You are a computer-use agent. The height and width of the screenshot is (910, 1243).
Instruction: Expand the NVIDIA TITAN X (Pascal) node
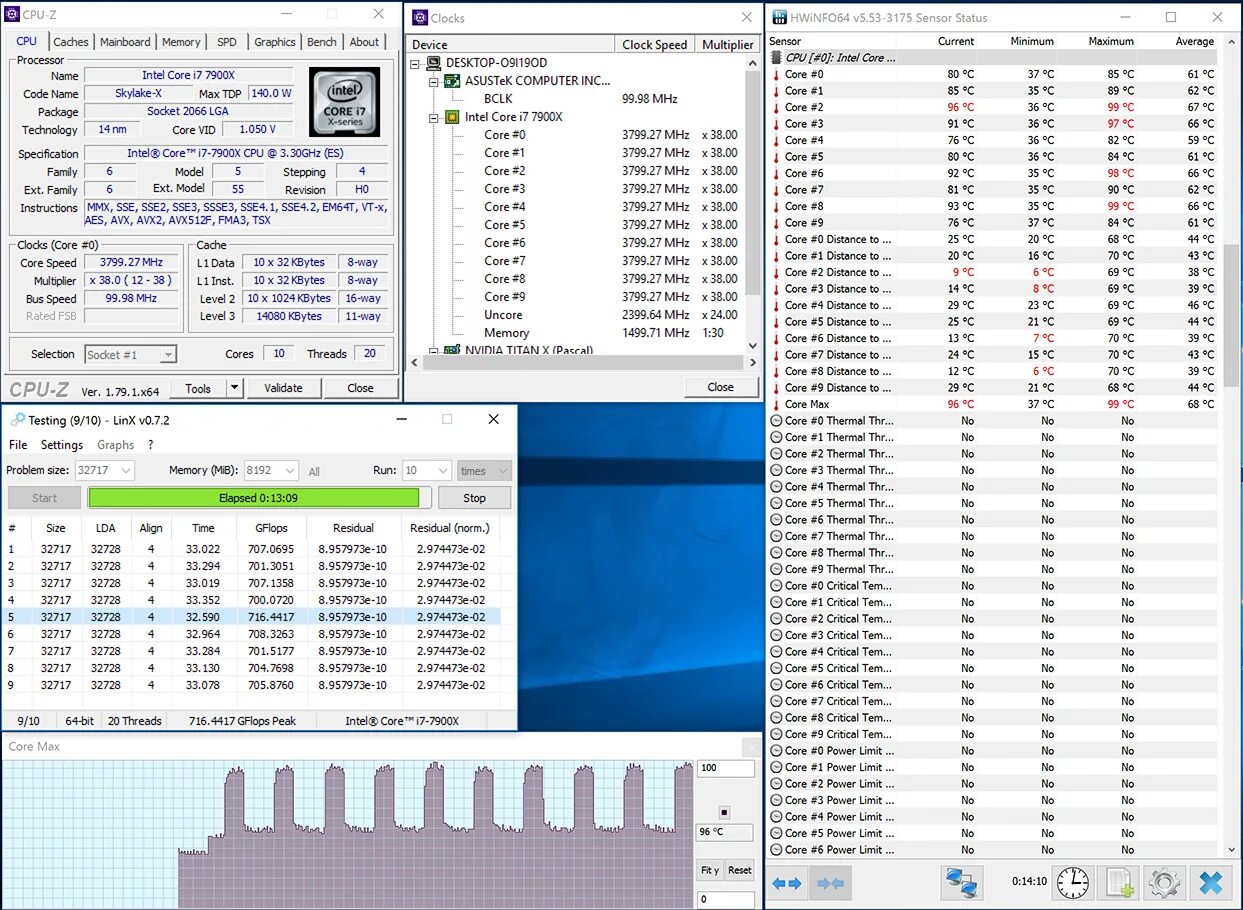(434, 350)
